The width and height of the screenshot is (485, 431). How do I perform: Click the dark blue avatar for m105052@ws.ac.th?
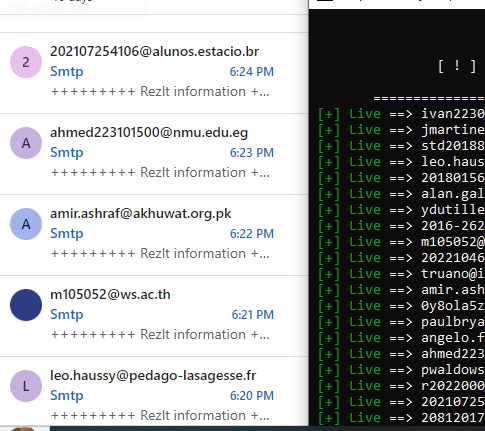point(26,305)
